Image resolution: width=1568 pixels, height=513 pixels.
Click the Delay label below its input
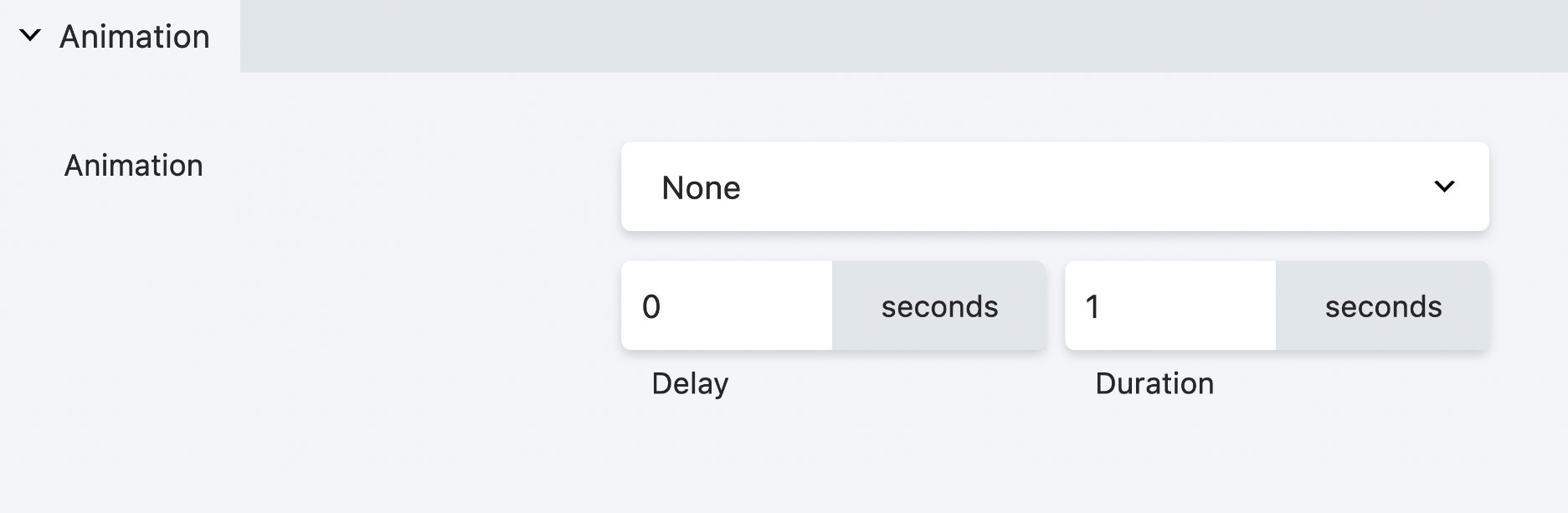(x=689, y=383)
